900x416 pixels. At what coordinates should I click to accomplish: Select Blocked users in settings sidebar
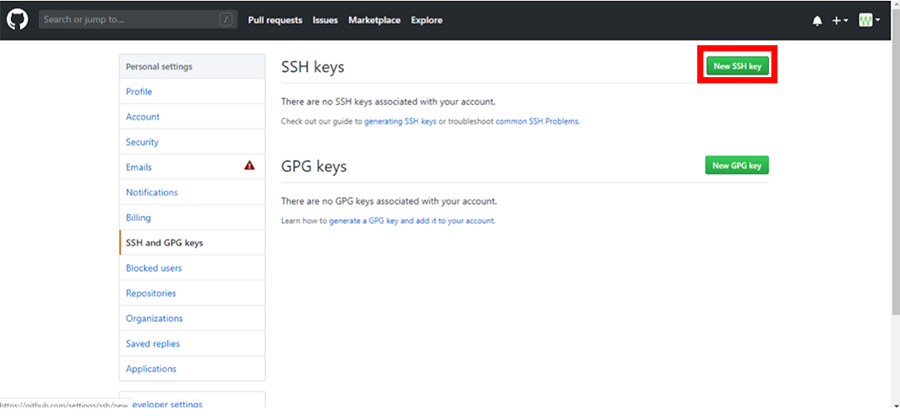coord(192,268)
